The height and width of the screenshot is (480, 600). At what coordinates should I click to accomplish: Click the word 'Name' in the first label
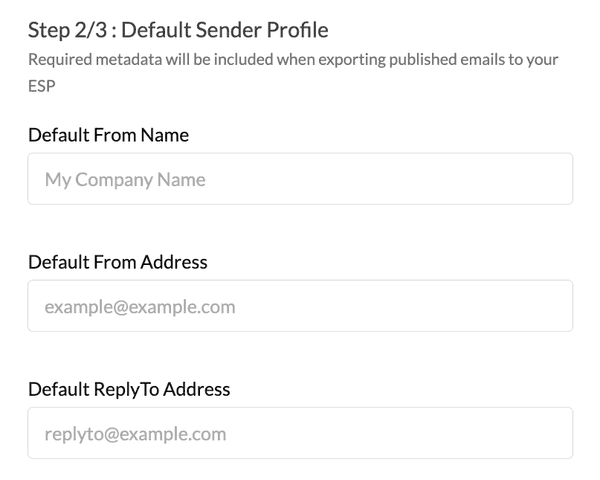[x=167, y=135]
